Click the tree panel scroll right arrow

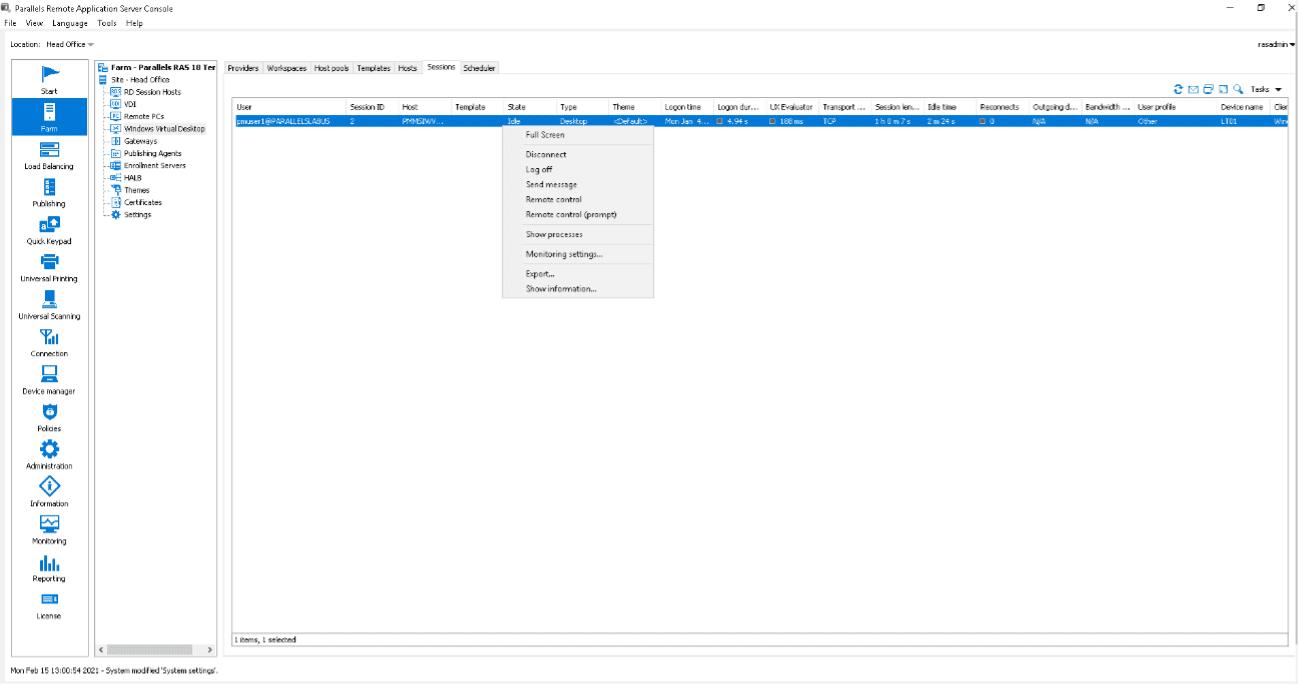209,650
